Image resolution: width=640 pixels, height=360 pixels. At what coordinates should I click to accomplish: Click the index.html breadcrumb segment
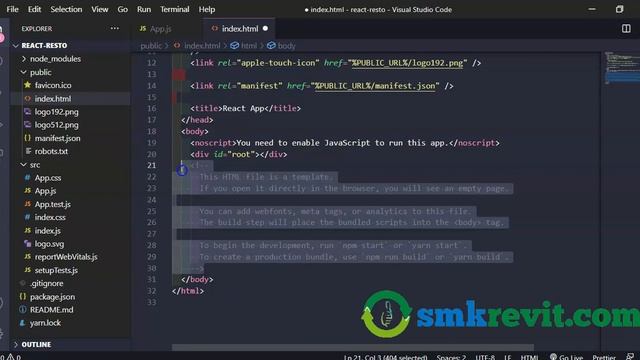tap(202, 46)
